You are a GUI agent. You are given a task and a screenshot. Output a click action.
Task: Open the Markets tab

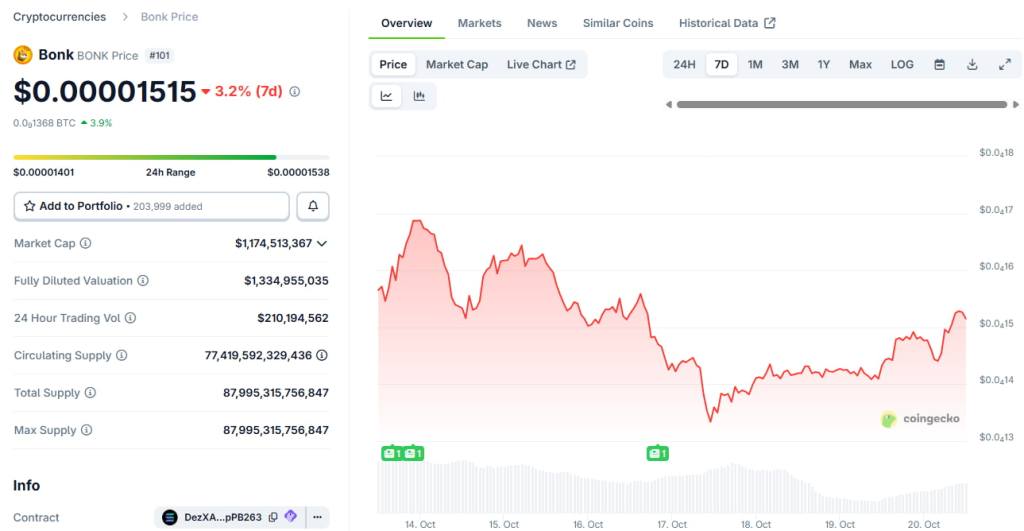(x=479, y=23)
